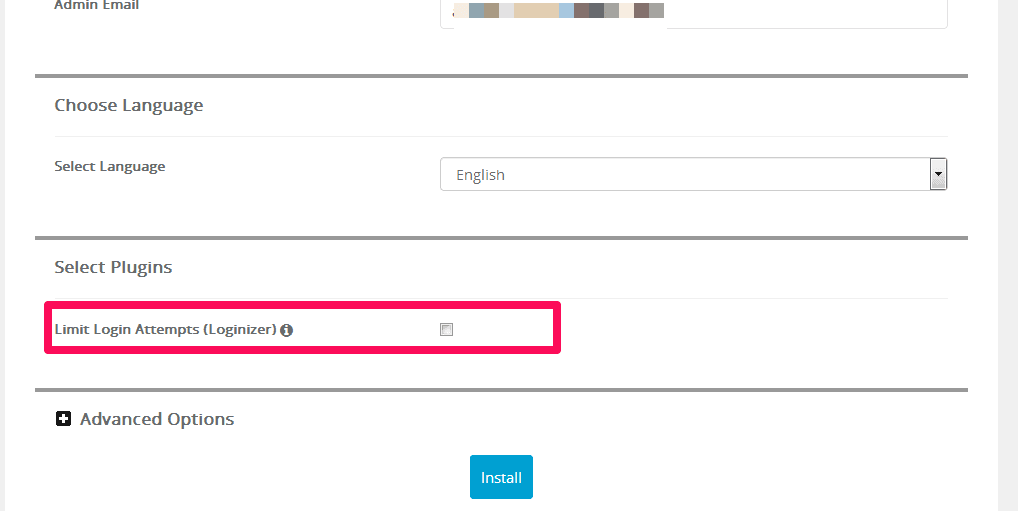The width and height of the screenshot is (1018, 511).
Task: Click the info icon beside Loginizer
Action: 287,330
